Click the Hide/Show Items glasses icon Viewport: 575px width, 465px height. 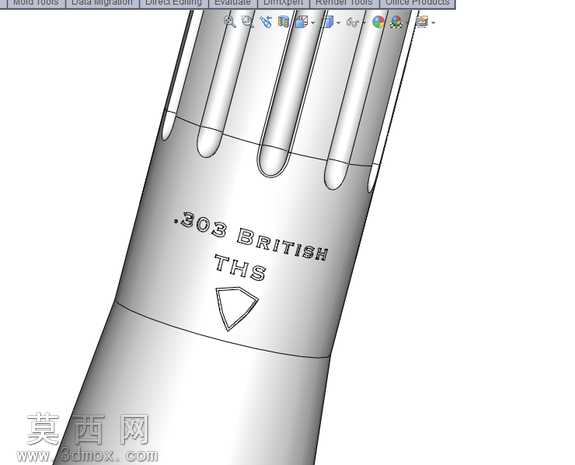(x=352, y=22)
